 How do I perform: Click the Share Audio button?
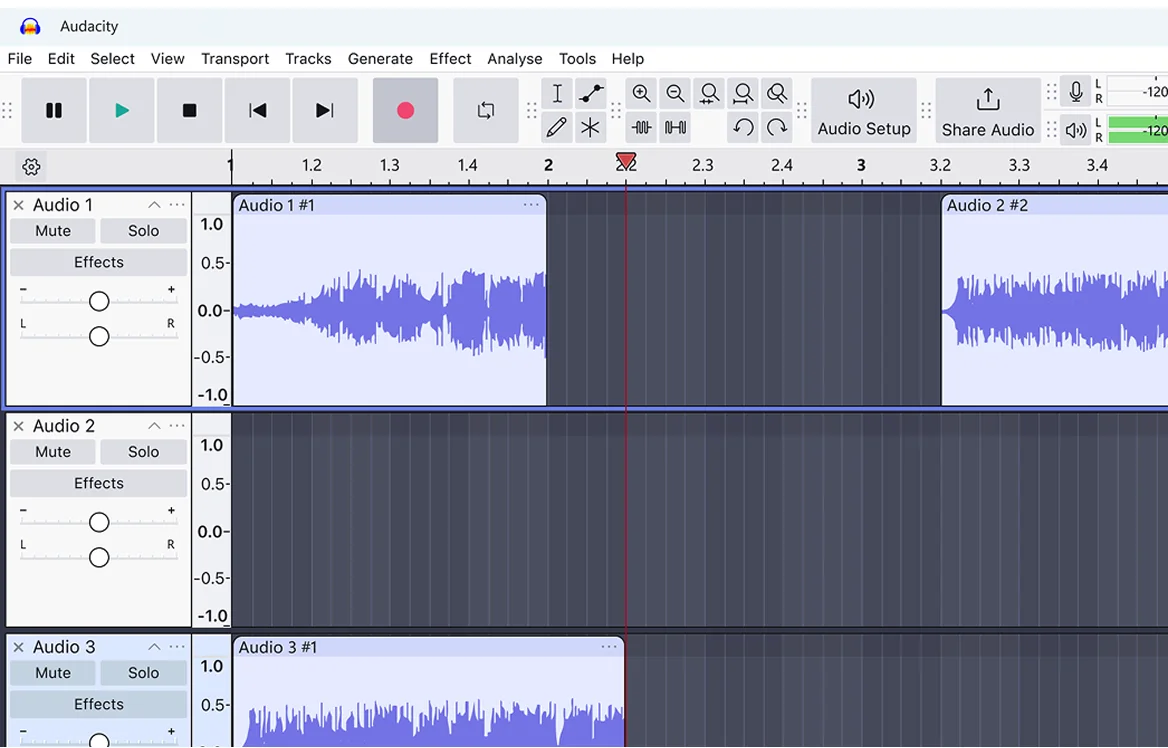click(987, 110)
